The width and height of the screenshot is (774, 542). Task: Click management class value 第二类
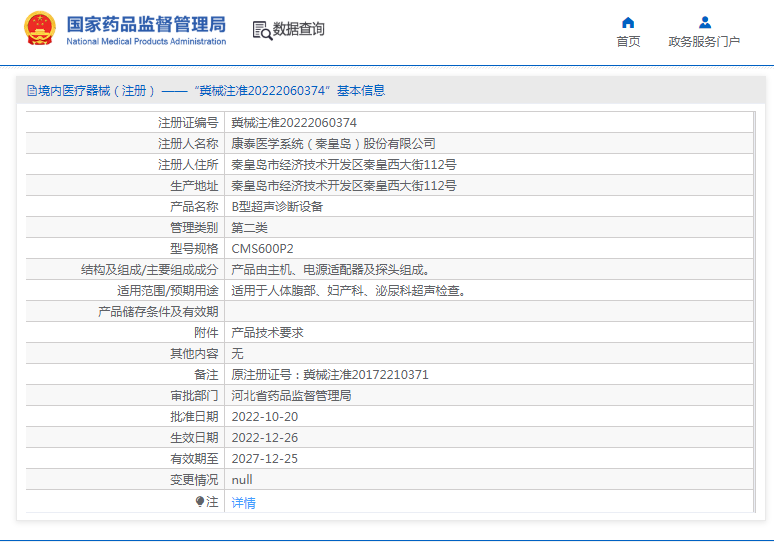pos(249,228)
